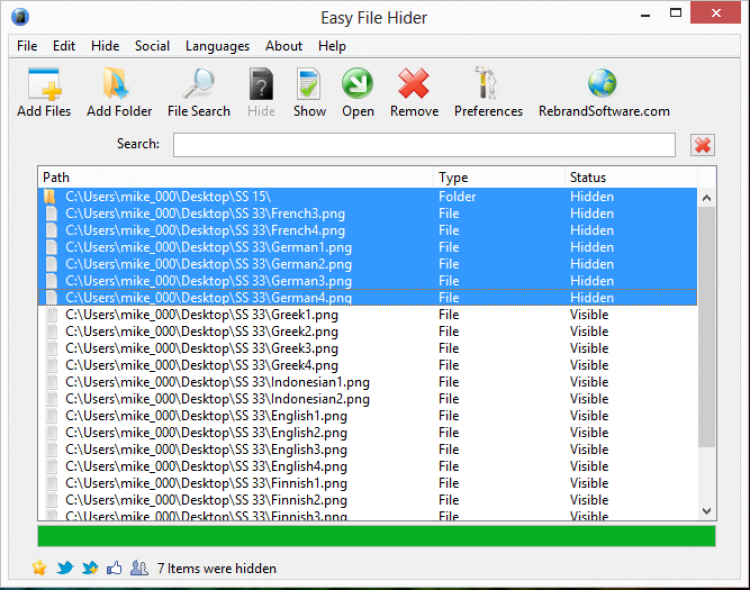Screen dimensions: 750x590
Task: Click the thumbs-up like icon
Action: [114, 568]
